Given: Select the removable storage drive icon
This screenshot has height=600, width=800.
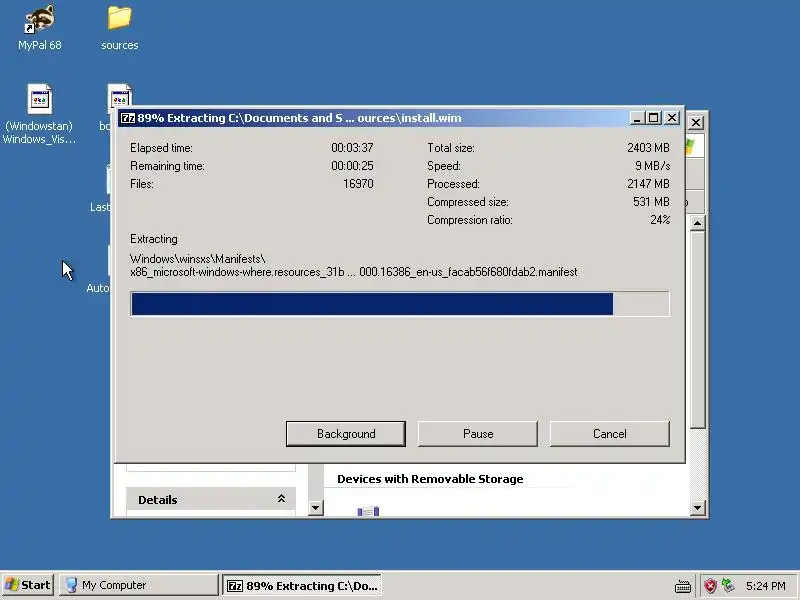Looking at the screenshot, I should [368, 511].
